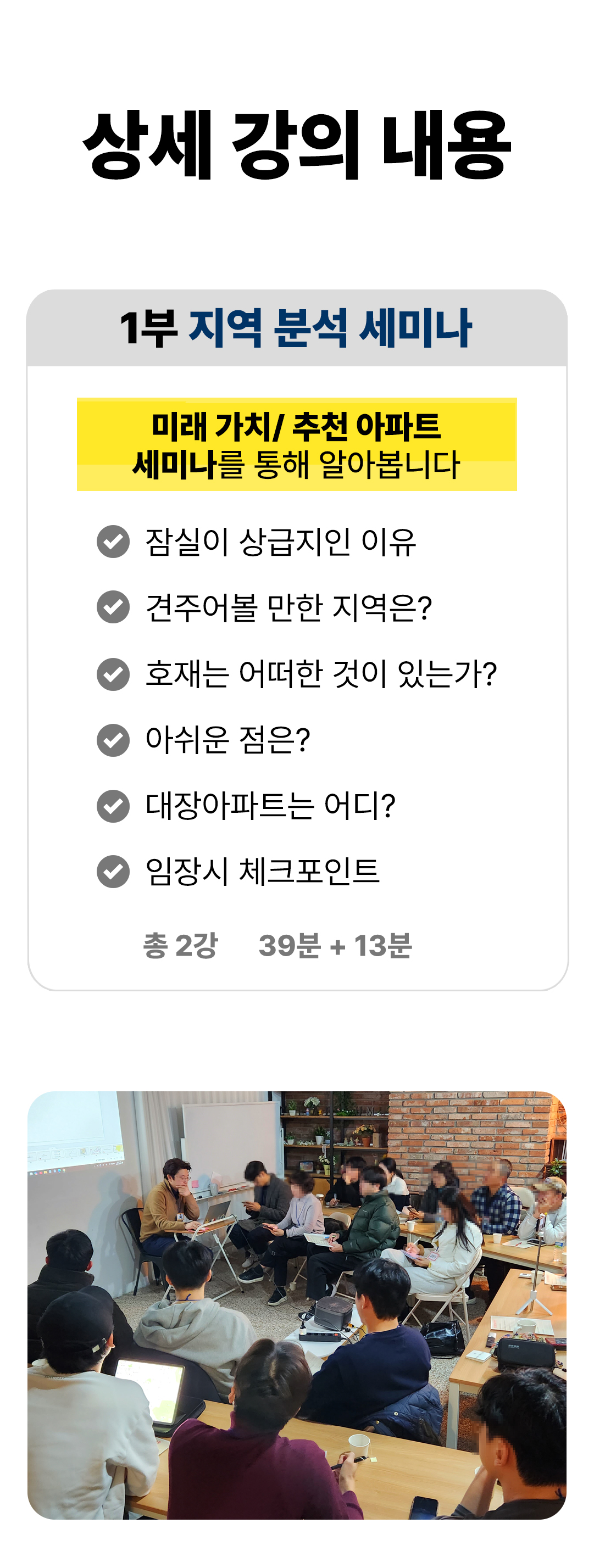This screenshot has height=1568, width=594.
Task: Click the 상세 강의 내용 heading
Action: tap(297, 146)
